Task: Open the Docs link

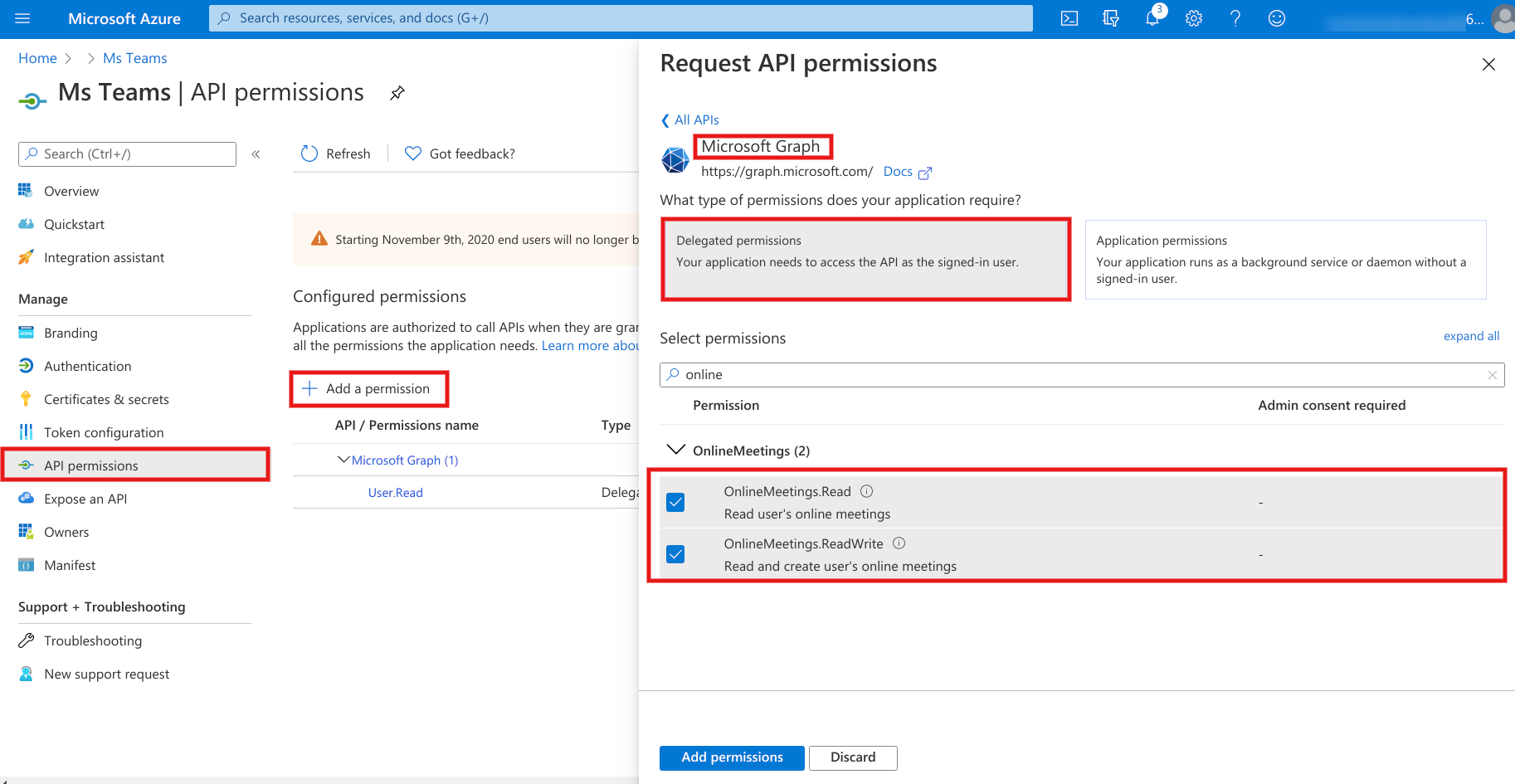Action: point(898,171)
